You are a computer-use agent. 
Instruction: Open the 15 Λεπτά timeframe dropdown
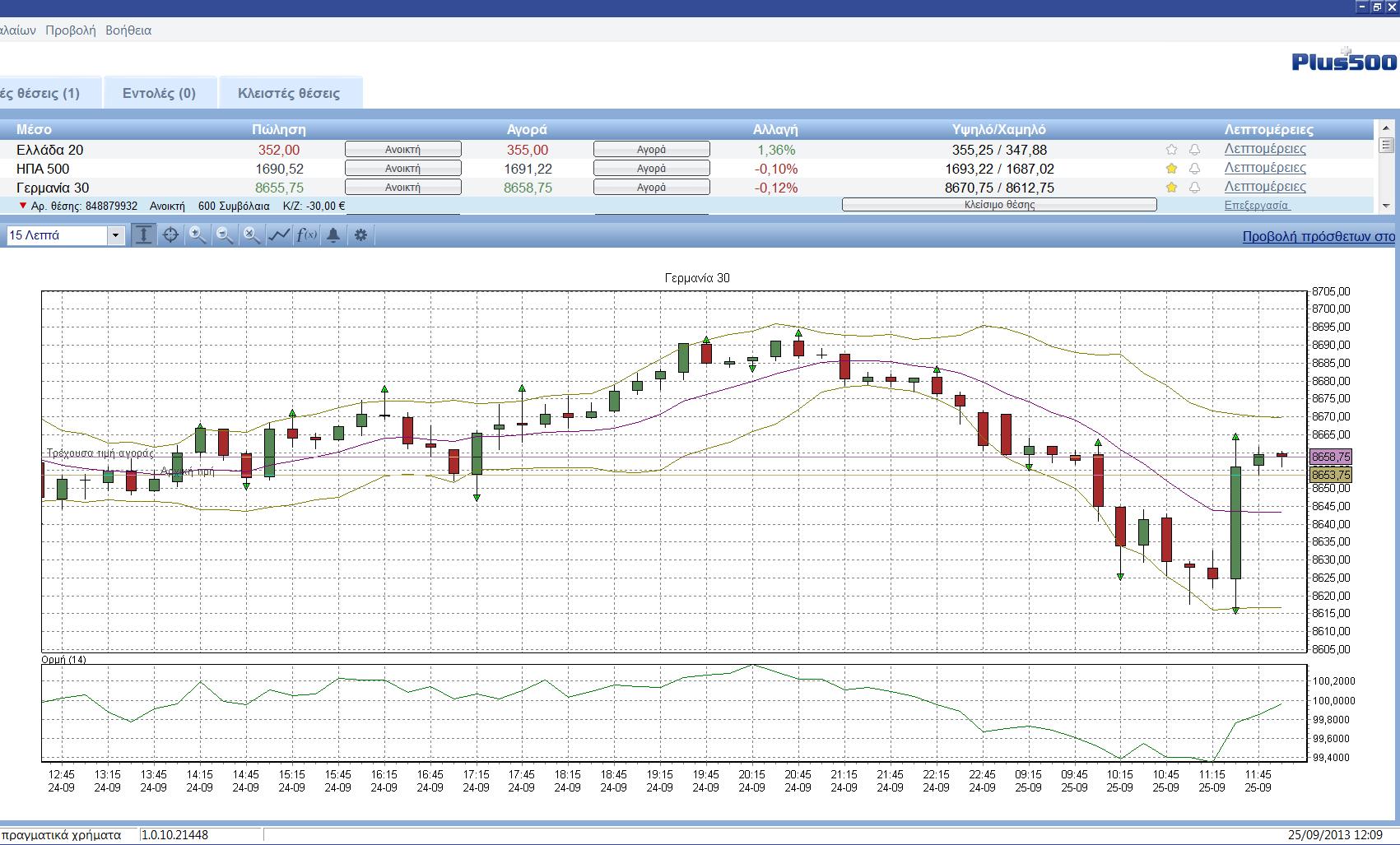tap(115, 235)
